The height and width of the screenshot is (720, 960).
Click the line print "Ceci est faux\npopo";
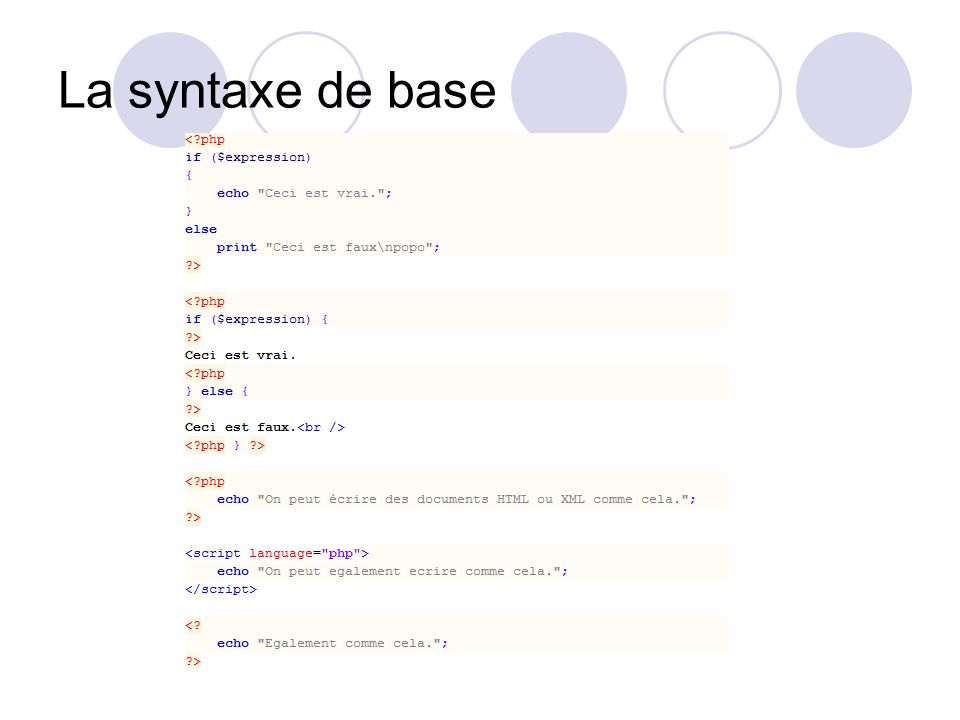coord(328,247)
